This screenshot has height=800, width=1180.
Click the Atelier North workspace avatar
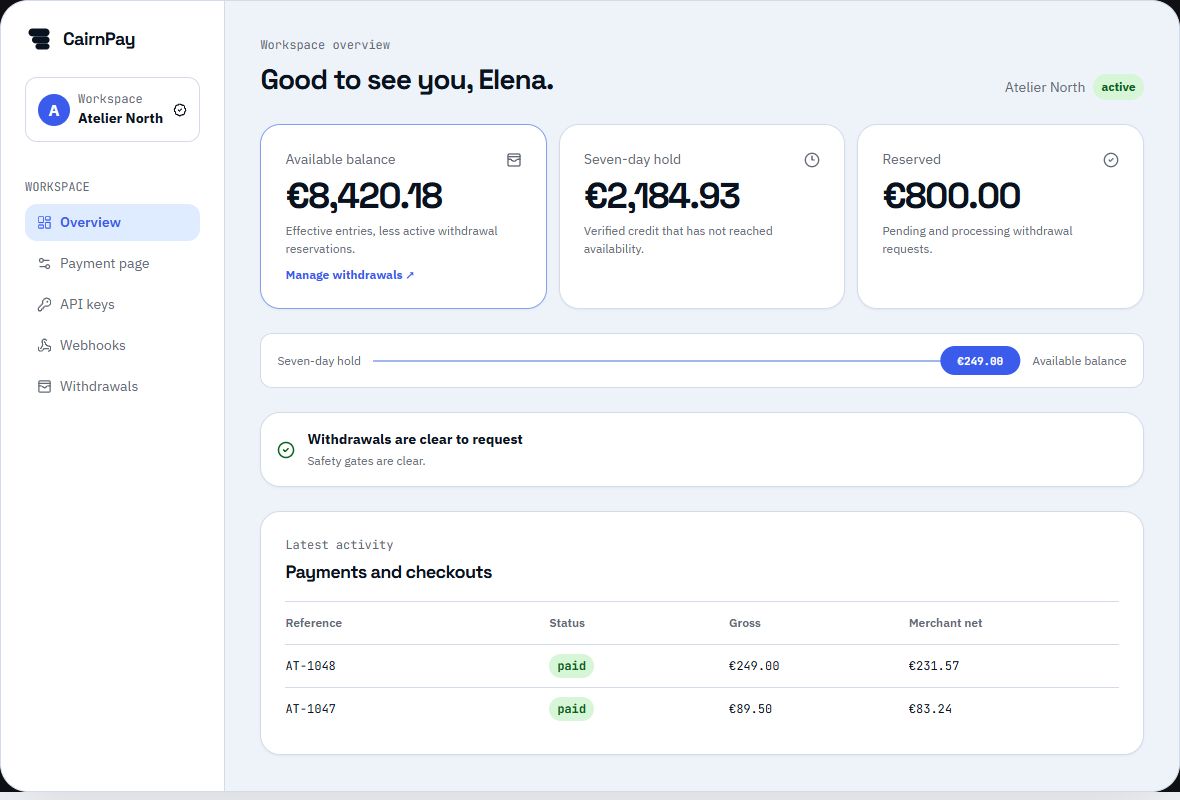tap(54, 110)
